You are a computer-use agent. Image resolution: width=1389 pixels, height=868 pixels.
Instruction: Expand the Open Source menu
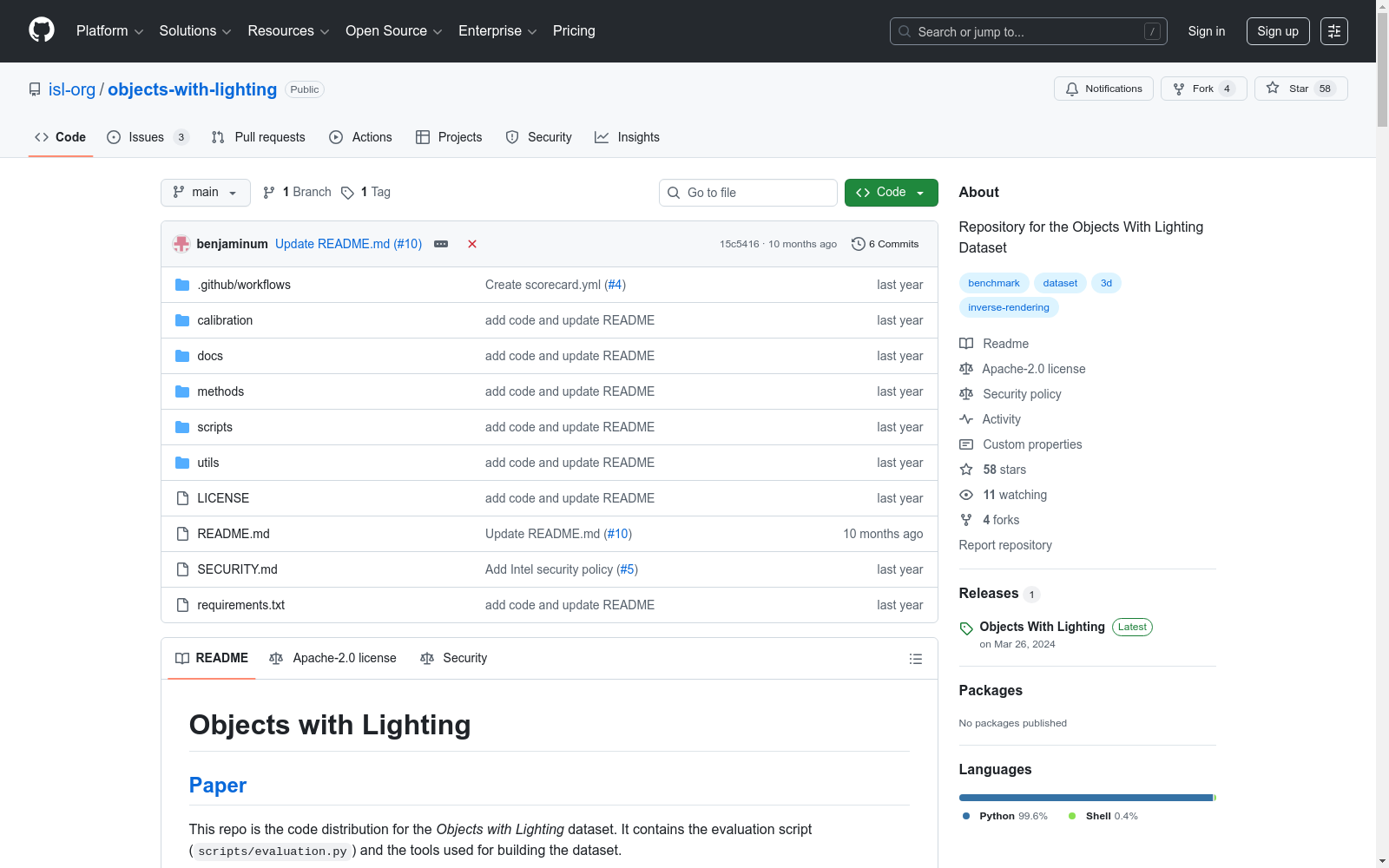pos(394,31)
